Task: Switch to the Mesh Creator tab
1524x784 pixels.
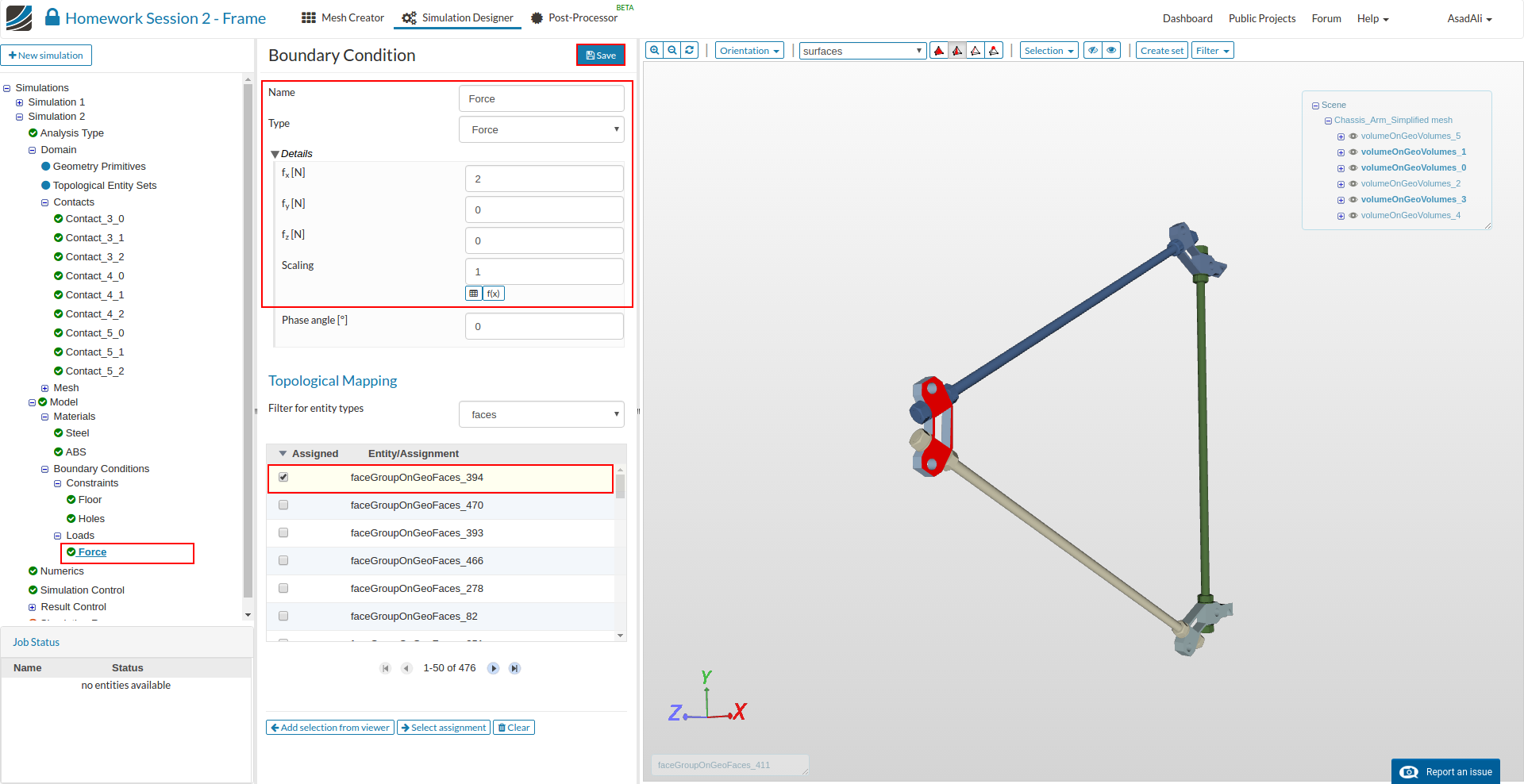Action: [343, 17]
